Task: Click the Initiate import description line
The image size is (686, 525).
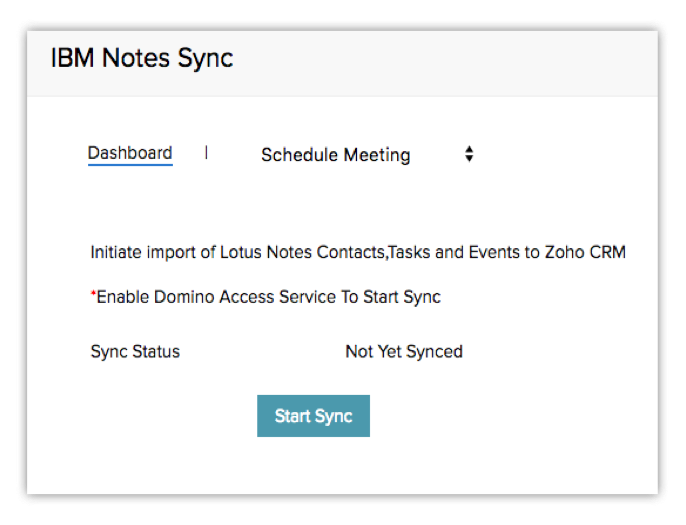Action: [x=357, y=252]
